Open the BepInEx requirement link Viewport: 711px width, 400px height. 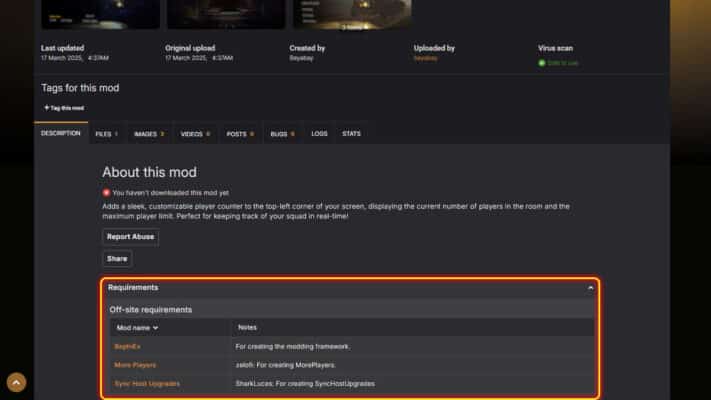(130, 346)
